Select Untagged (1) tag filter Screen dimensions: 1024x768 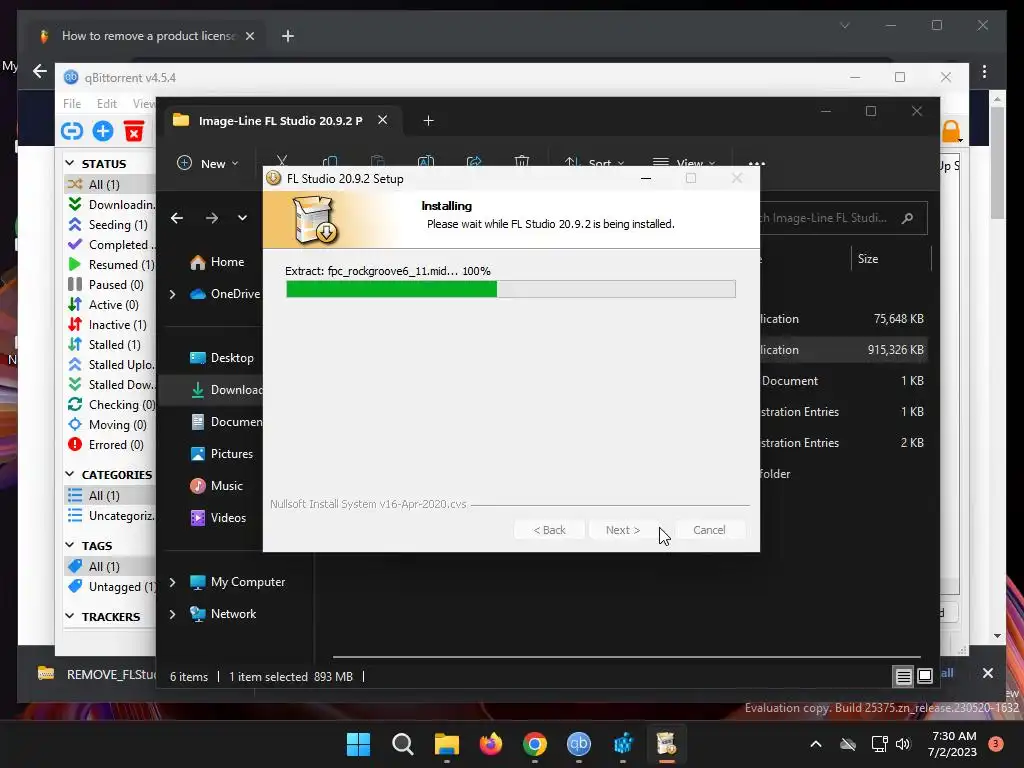click(x=111, y=586)
